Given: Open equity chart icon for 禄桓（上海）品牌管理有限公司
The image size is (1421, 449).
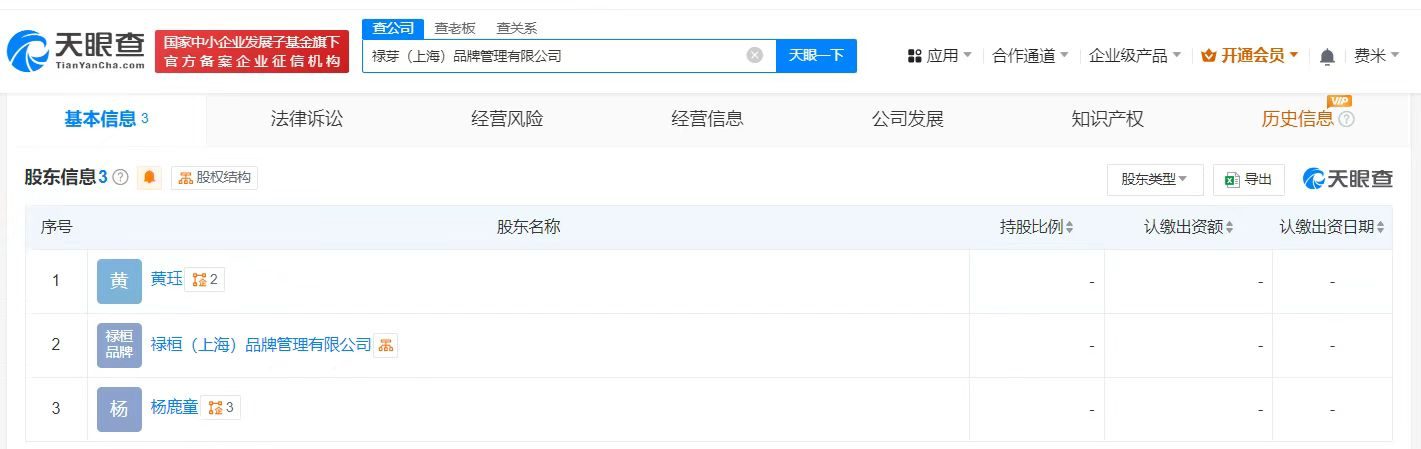Looking at the screenshot, I should [386, 345].
